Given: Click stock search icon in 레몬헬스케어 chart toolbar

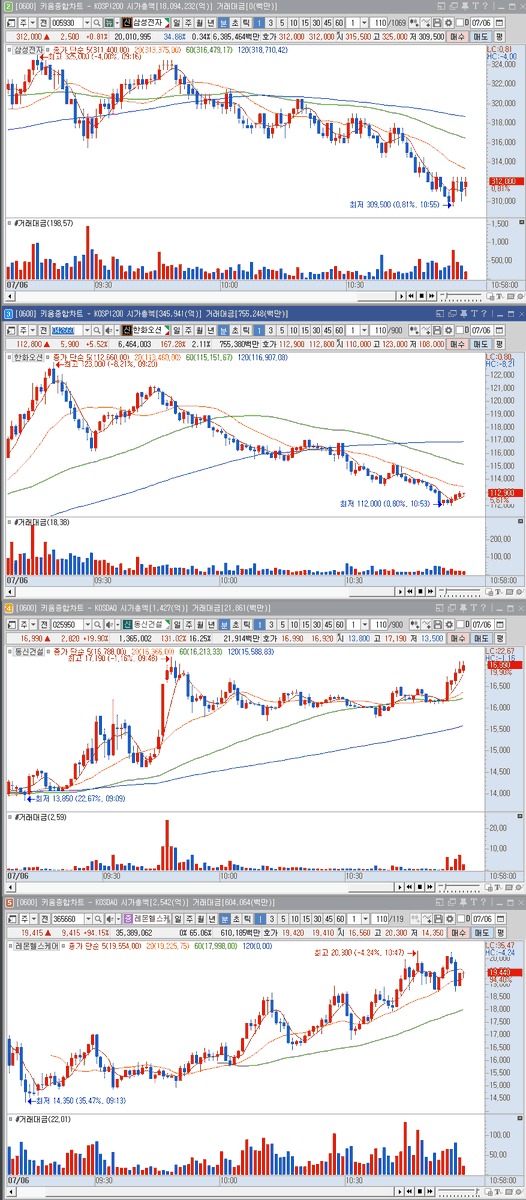Looking at the screenshot, I should coord(95,919).
